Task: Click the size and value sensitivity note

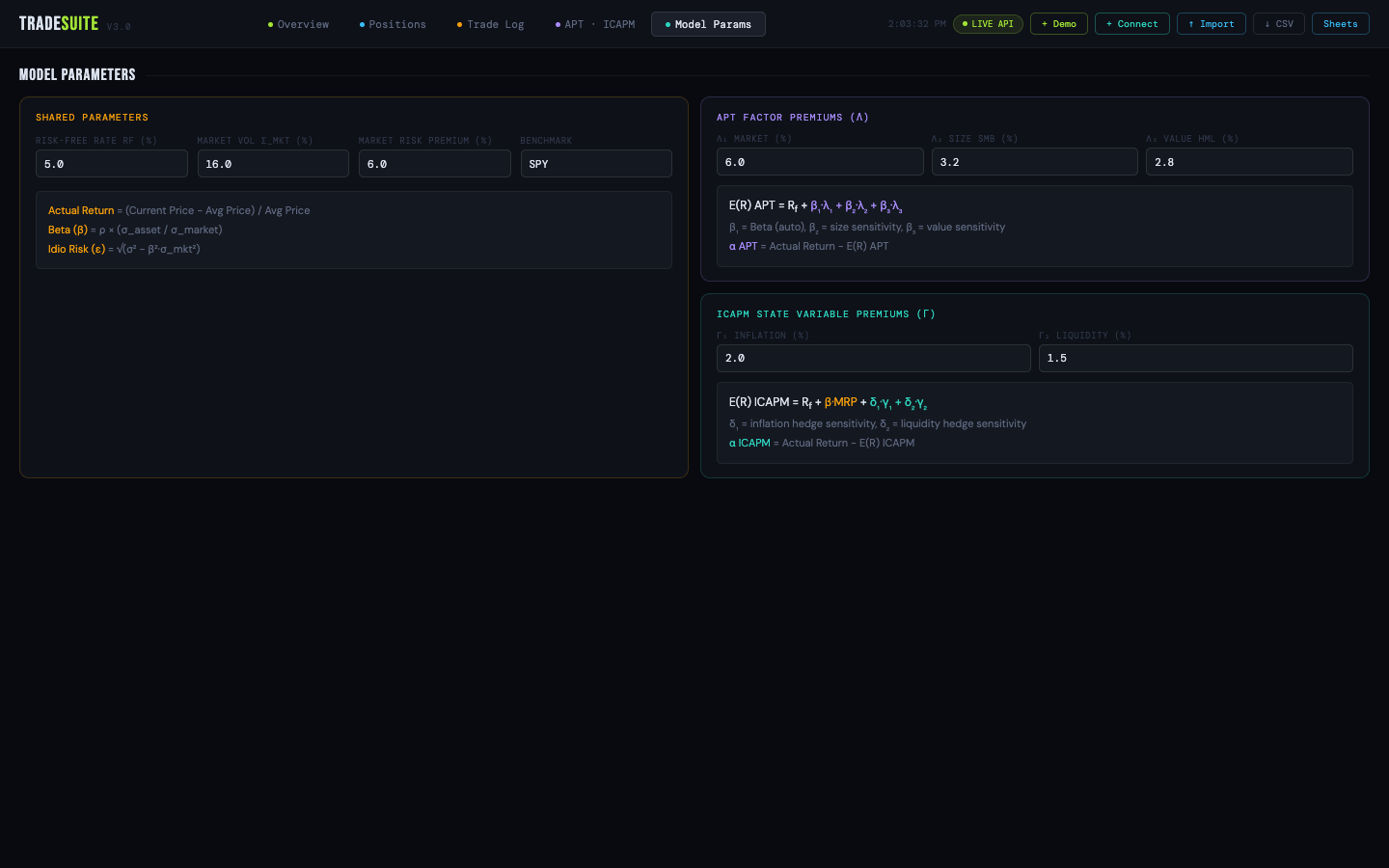Action: [867, 227]
